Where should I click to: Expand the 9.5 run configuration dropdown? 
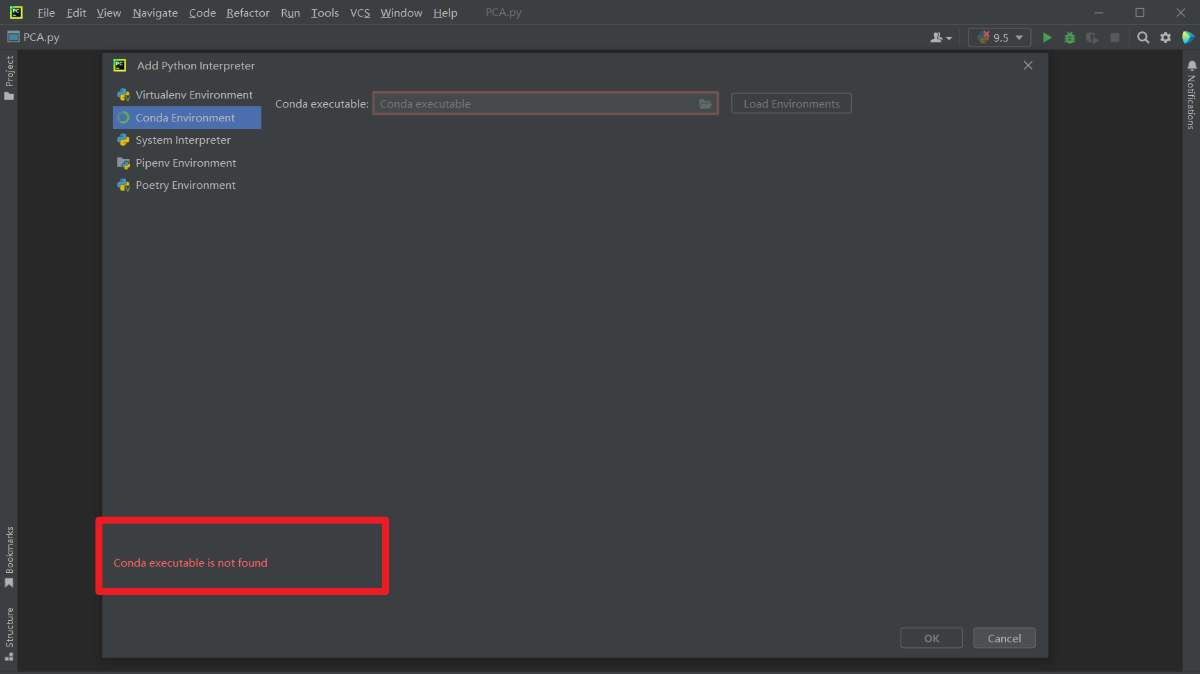coord(1000,38)
